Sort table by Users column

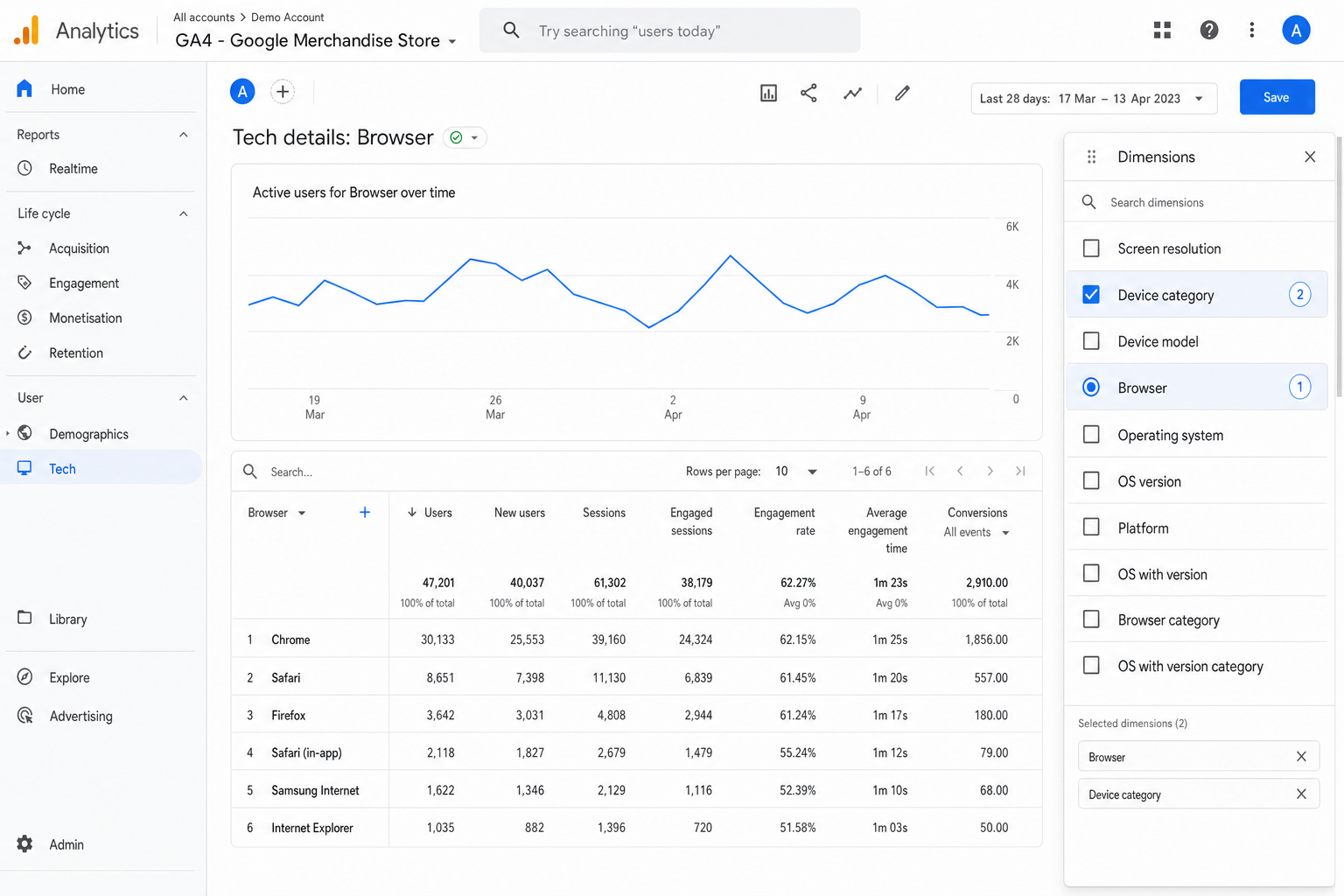430,513
